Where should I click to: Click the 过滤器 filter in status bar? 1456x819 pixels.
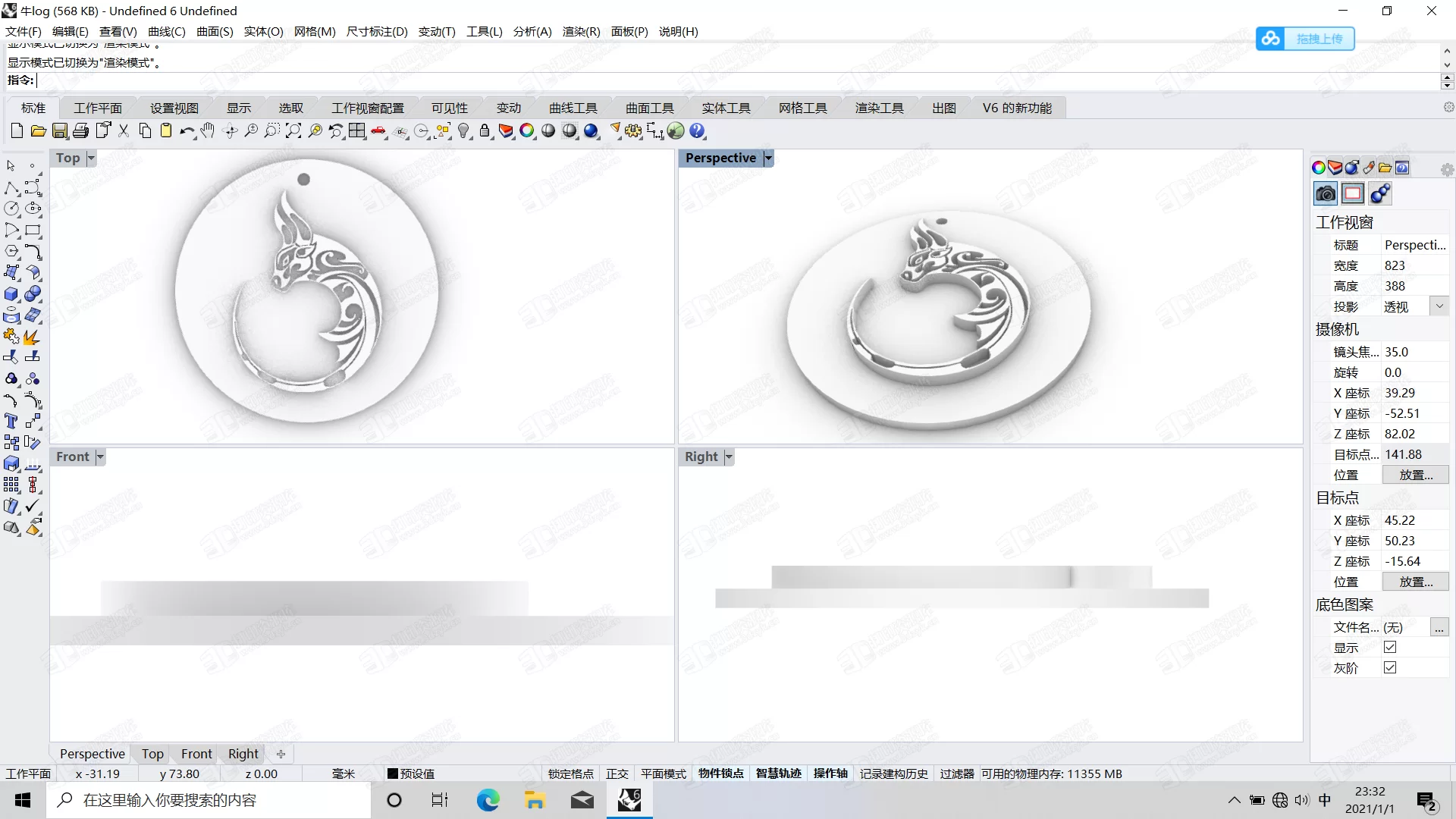(957, 773)
